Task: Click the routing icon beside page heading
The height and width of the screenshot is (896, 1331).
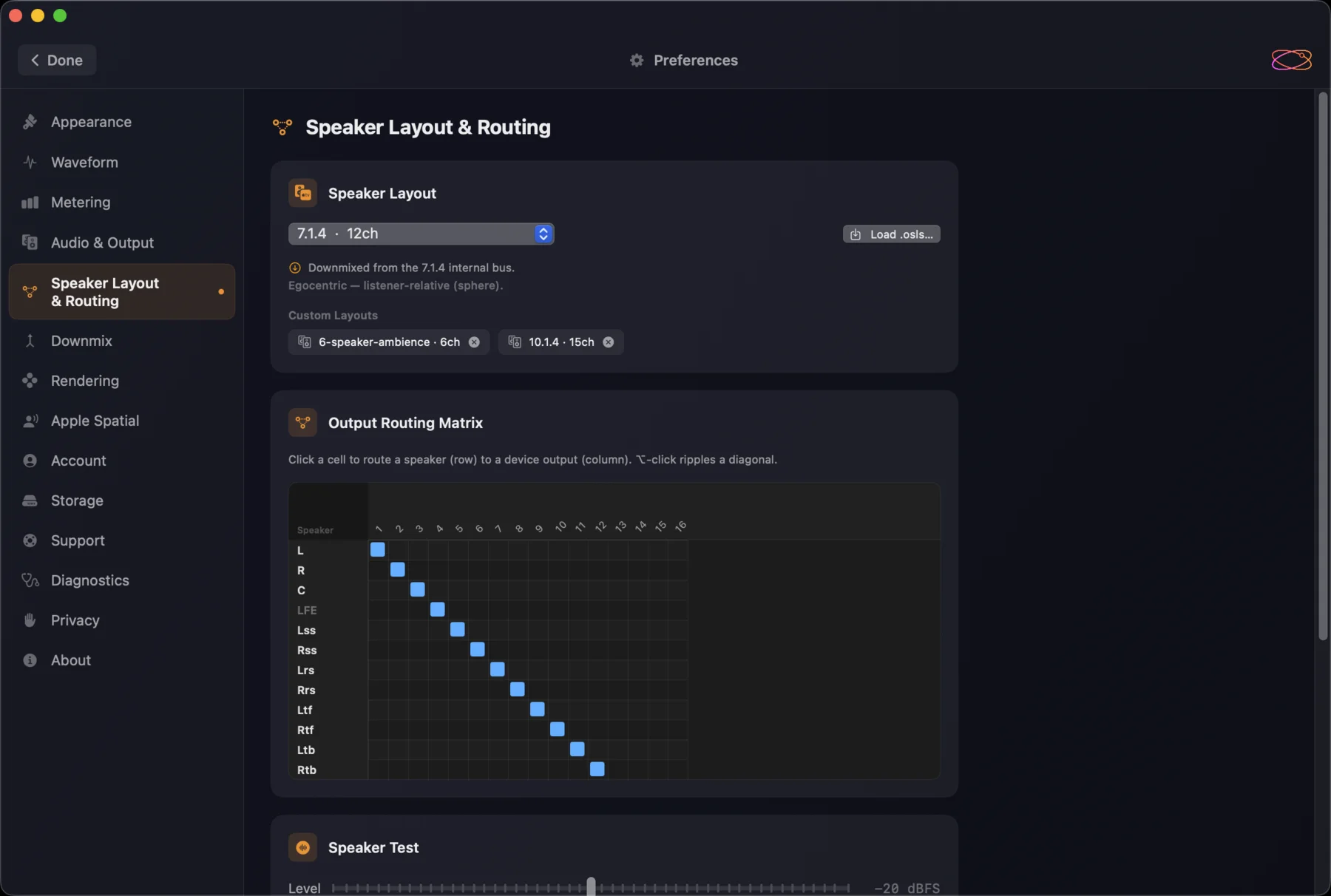Action: 282,127
